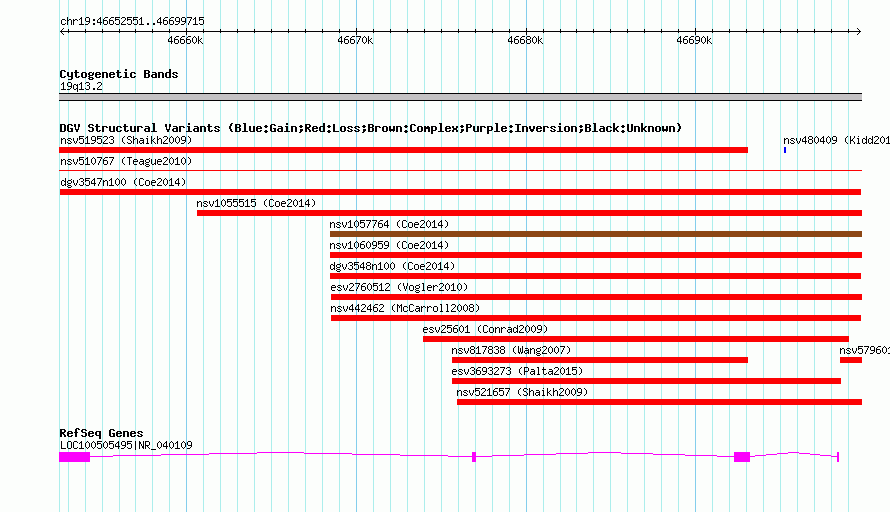Select the nsv521657 red bar
This screenshot has width=890, height=512.
pos(660,402)
